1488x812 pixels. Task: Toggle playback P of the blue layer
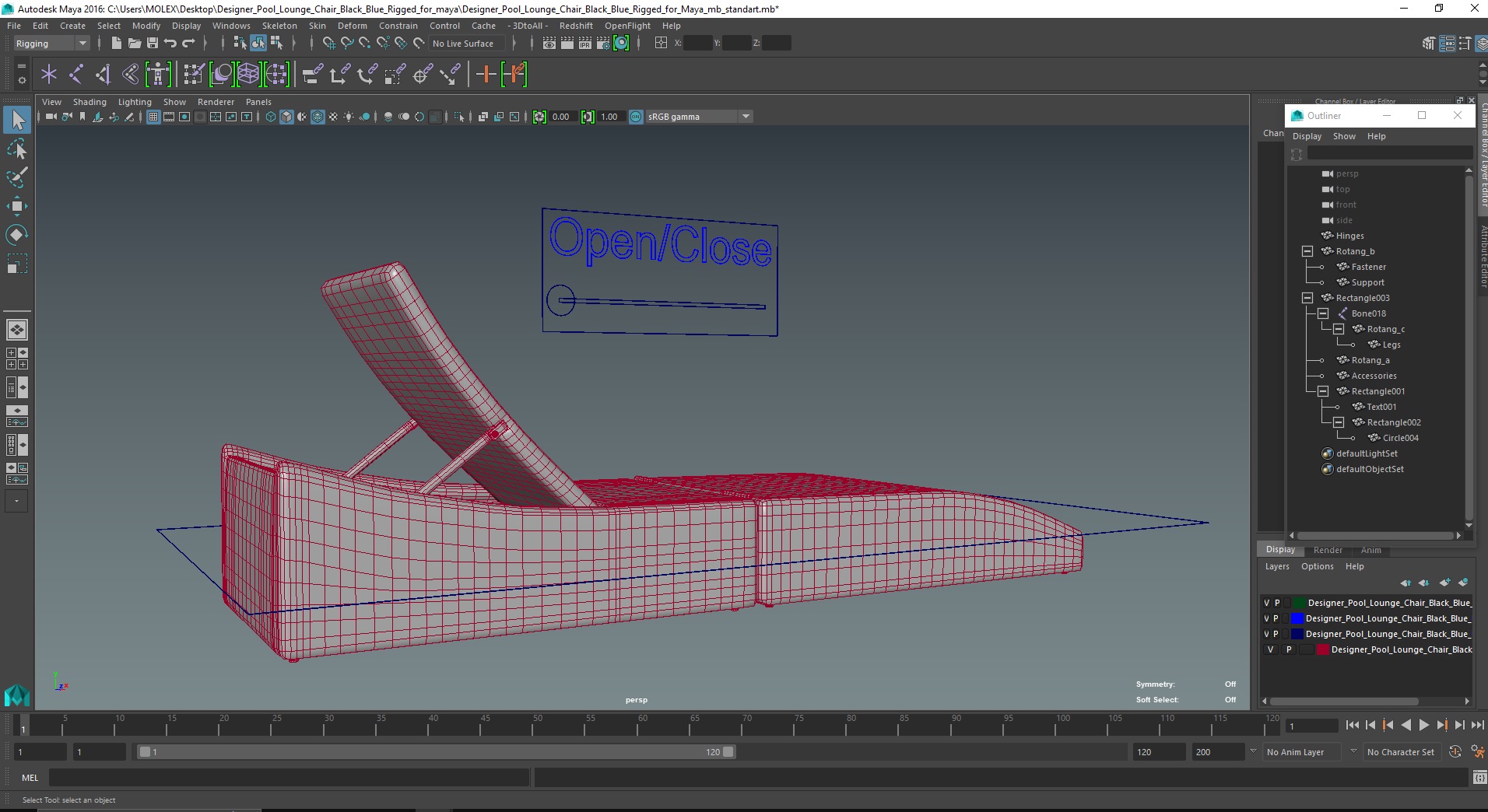click(1276, 618)
